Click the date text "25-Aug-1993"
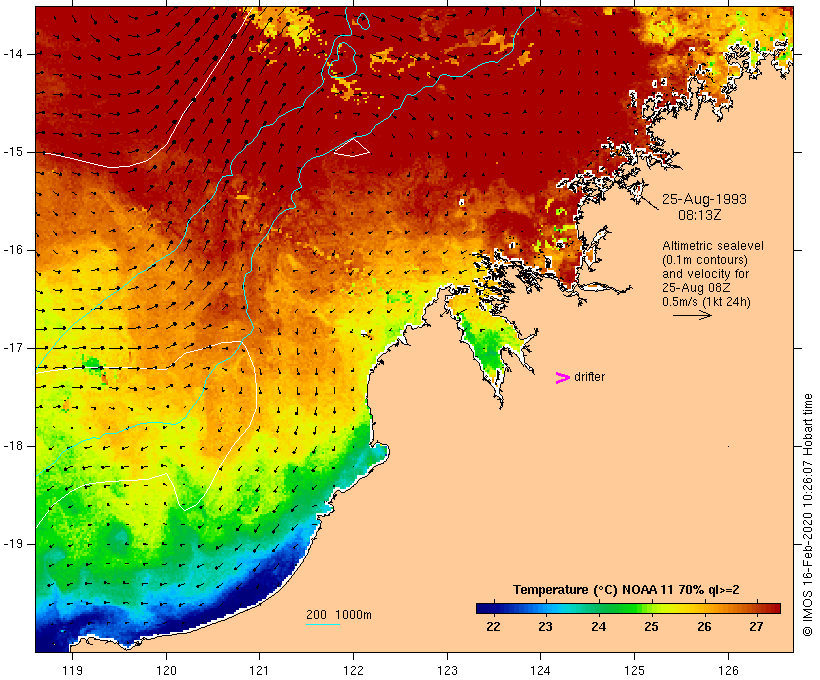 click(704, 199)
